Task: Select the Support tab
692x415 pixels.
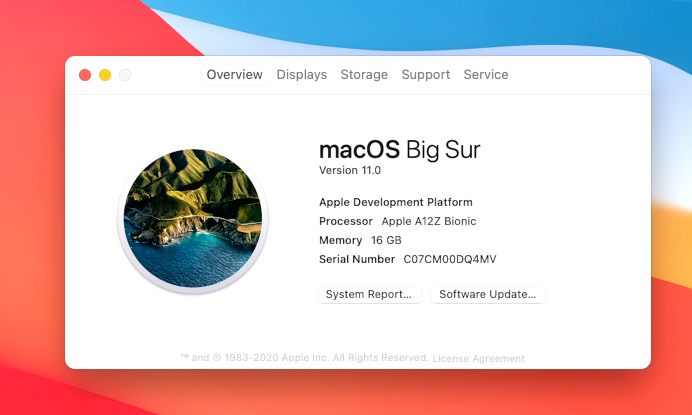Action: tap(425, 75)
